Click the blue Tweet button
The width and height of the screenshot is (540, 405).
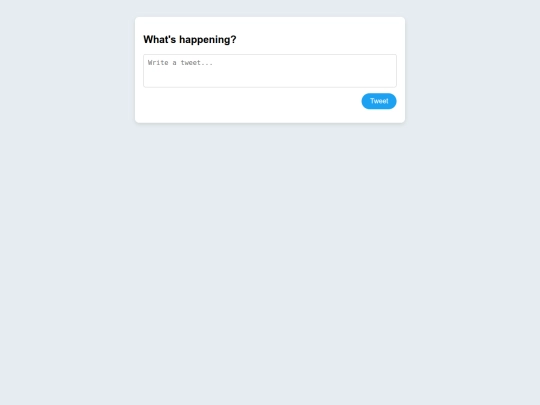(379, 101)
